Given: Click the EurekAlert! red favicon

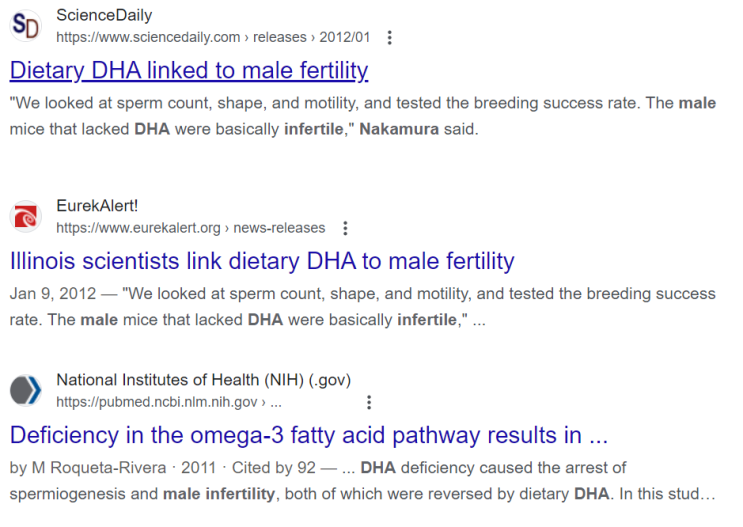Looking at the screenshot, I should point(26,217).
